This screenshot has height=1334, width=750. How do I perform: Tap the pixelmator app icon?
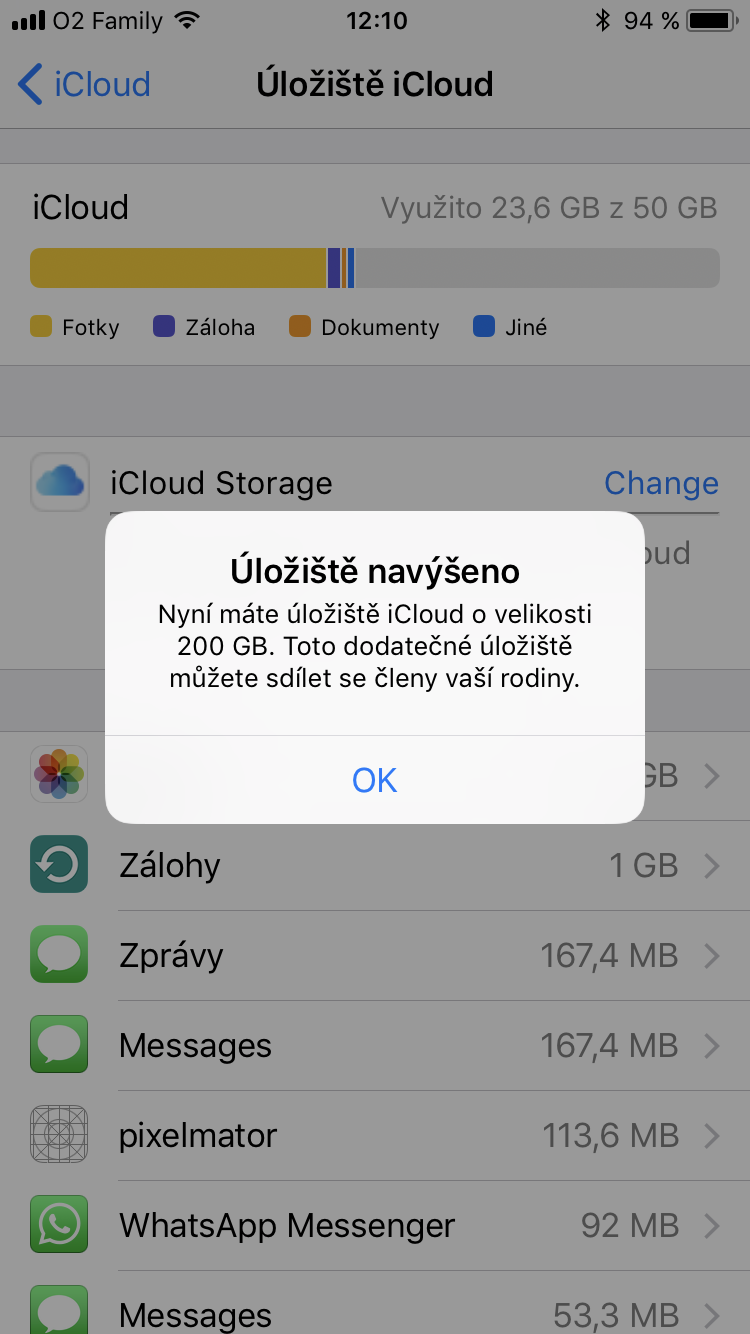(x=59, y=1135)
